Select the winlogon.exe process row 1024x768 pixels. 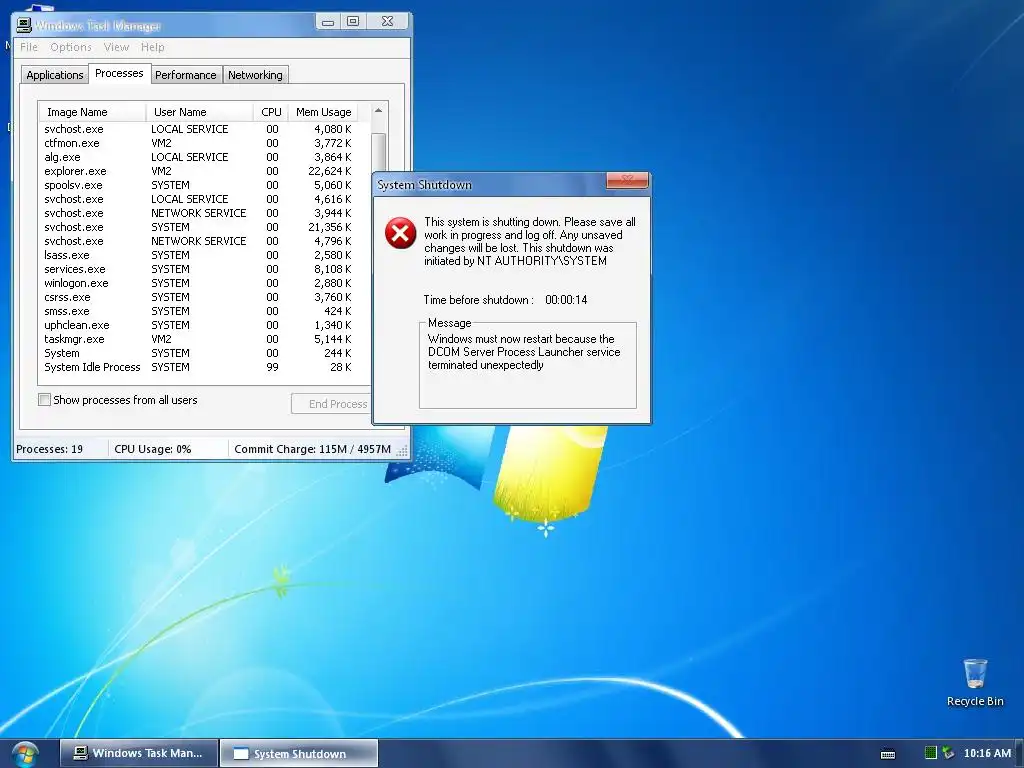click(198, 283)
